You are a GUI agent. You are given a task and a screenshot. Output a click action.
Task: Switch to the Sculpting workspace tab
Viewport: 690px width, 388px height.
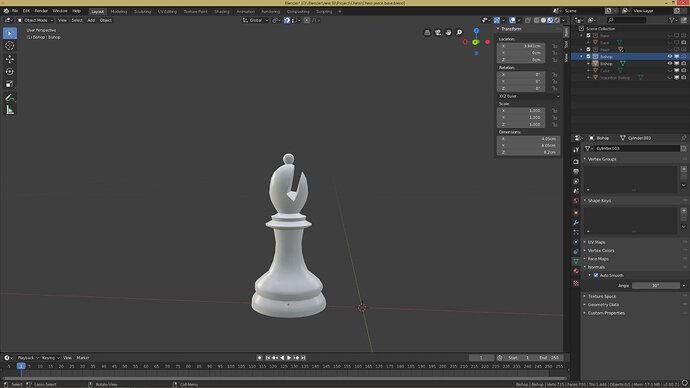tap(143, 12)
